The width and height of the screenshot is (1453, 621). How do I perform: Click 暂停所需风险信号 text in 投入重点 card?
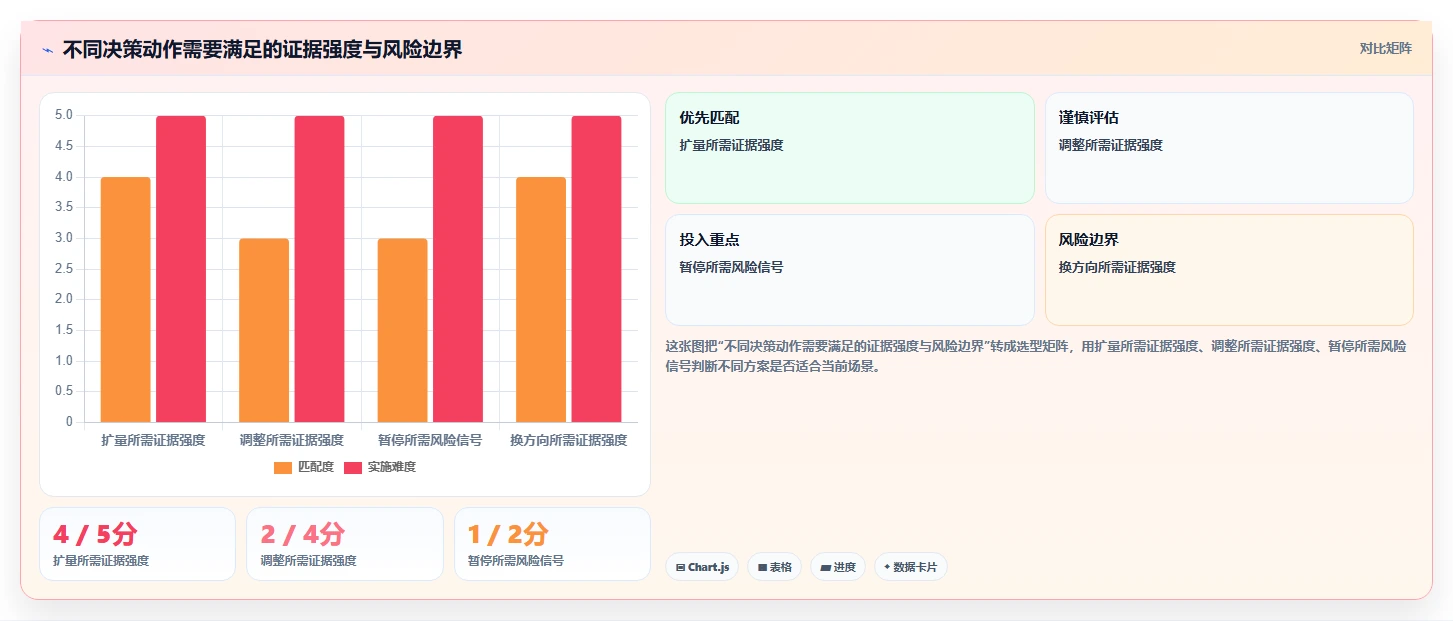tap(731, 267)
